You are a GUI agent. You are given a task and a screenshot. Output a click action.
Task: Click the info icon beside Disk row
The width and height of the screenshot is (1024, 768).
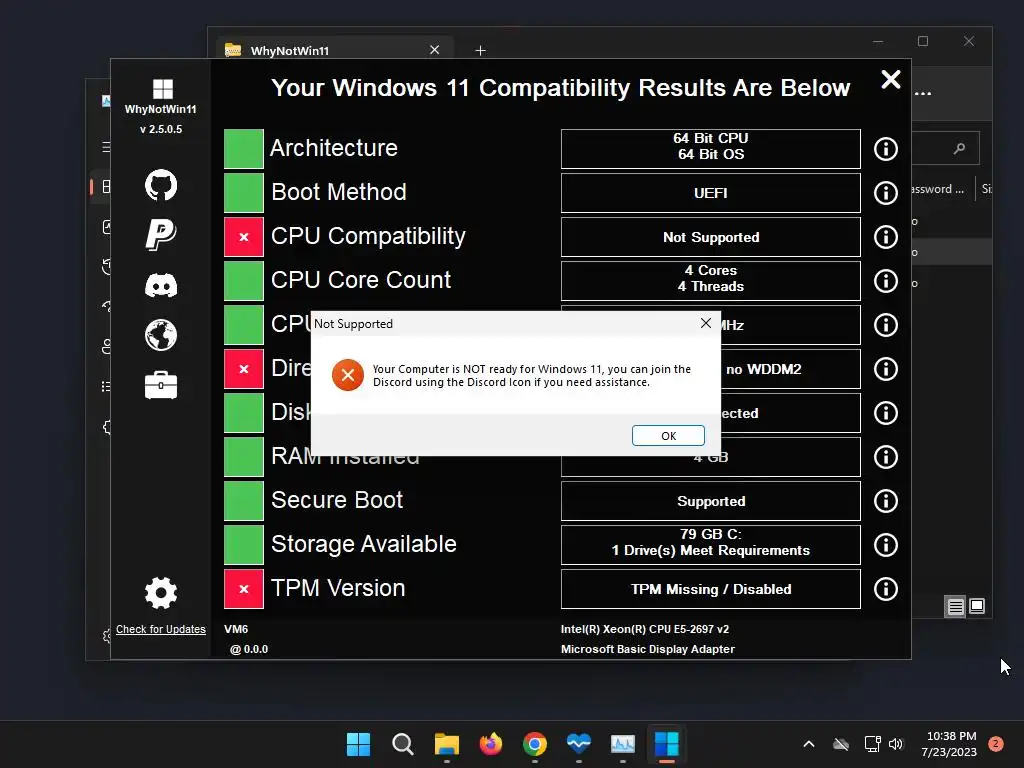(886, 413)
